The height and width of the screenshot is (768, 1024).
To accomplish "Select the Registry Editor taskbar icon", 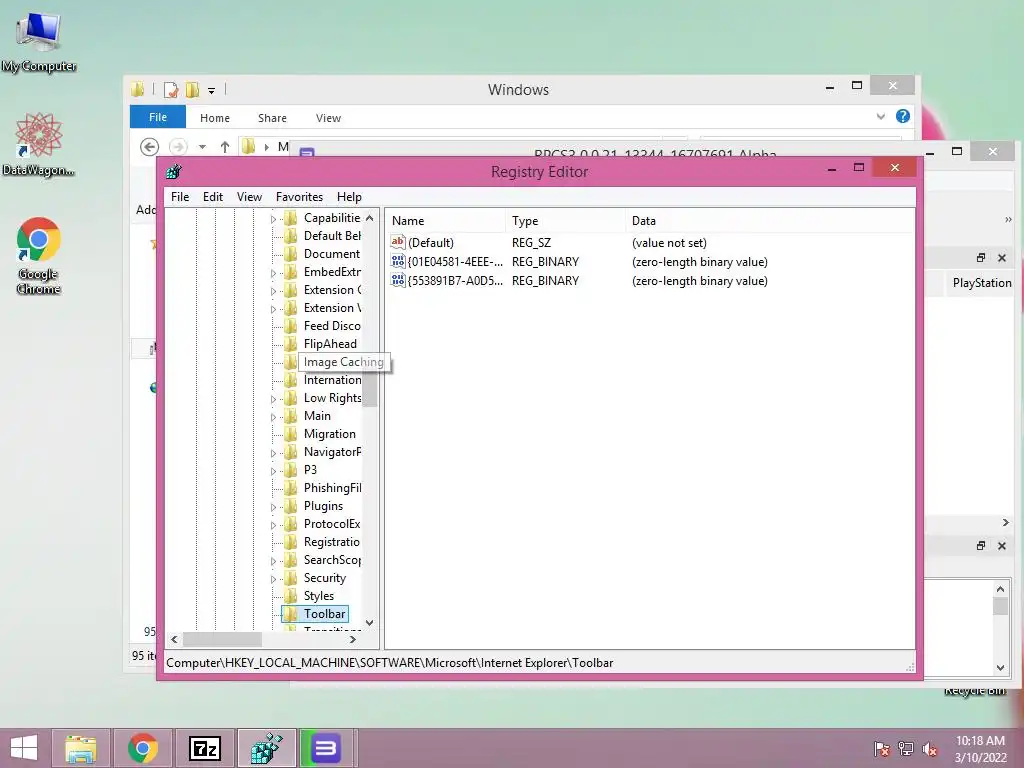I will coord(266,748).
